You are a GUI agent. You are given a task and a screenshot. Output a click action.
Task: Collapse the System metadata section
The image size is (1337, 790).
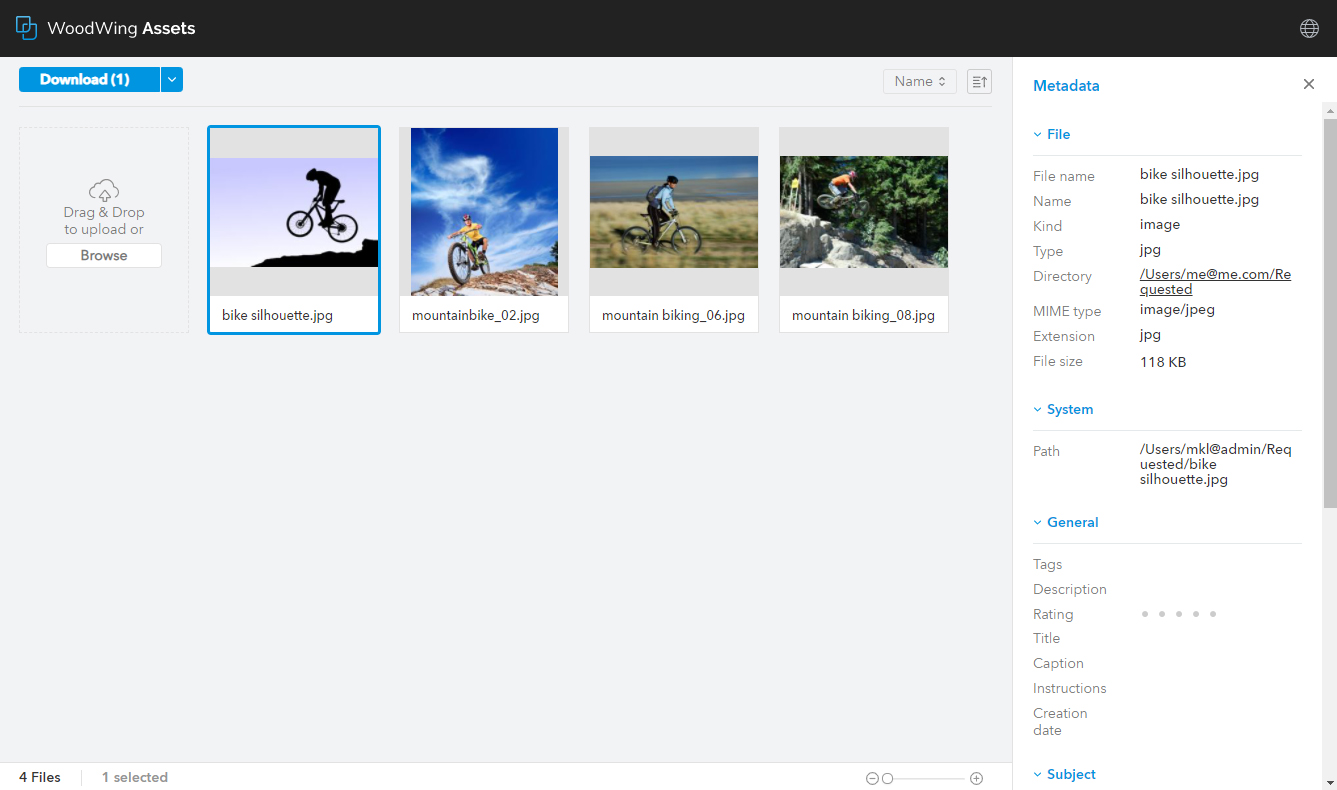pos(1039,409)
